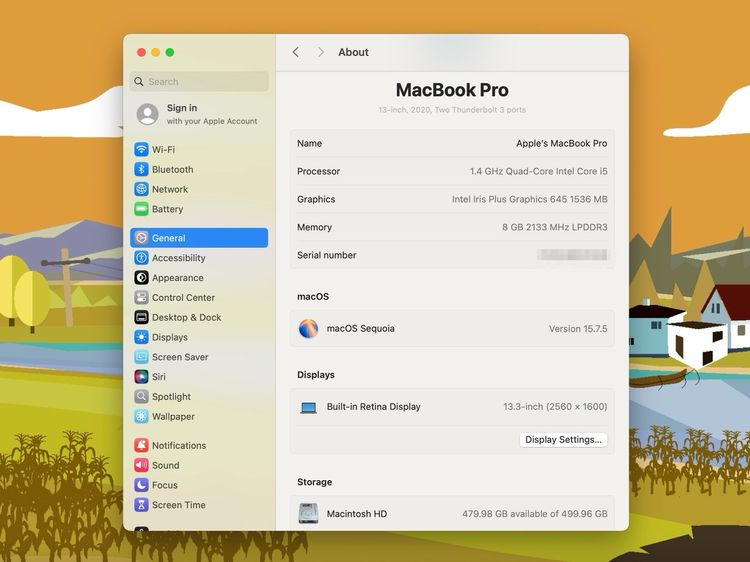Open Desktop & Dock settings

(199, 317)
